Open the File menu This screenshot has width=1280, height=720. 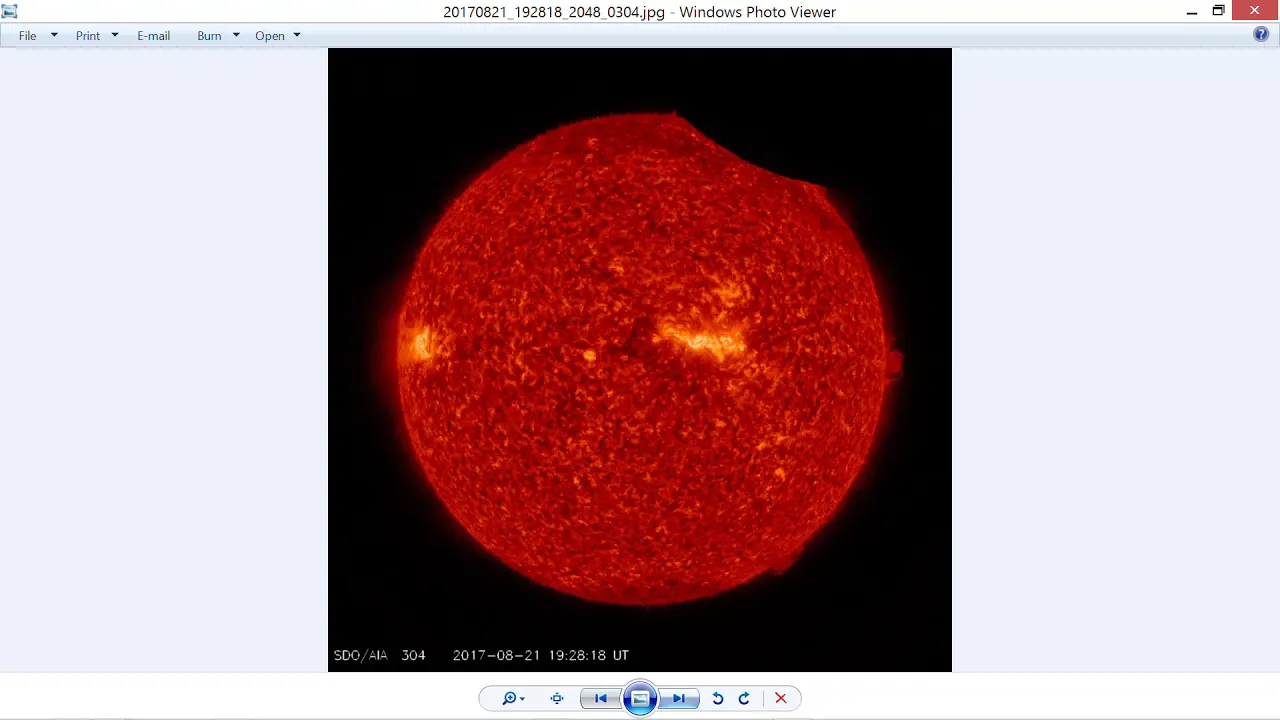pos(27,36)
